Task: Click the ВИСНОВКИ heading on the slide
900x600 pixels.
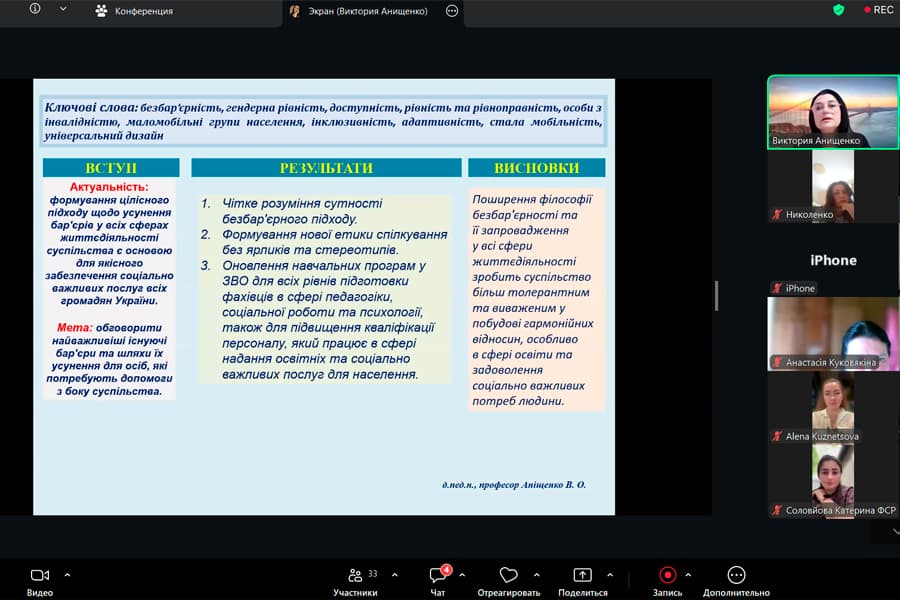Action: [x=537, y=168]
